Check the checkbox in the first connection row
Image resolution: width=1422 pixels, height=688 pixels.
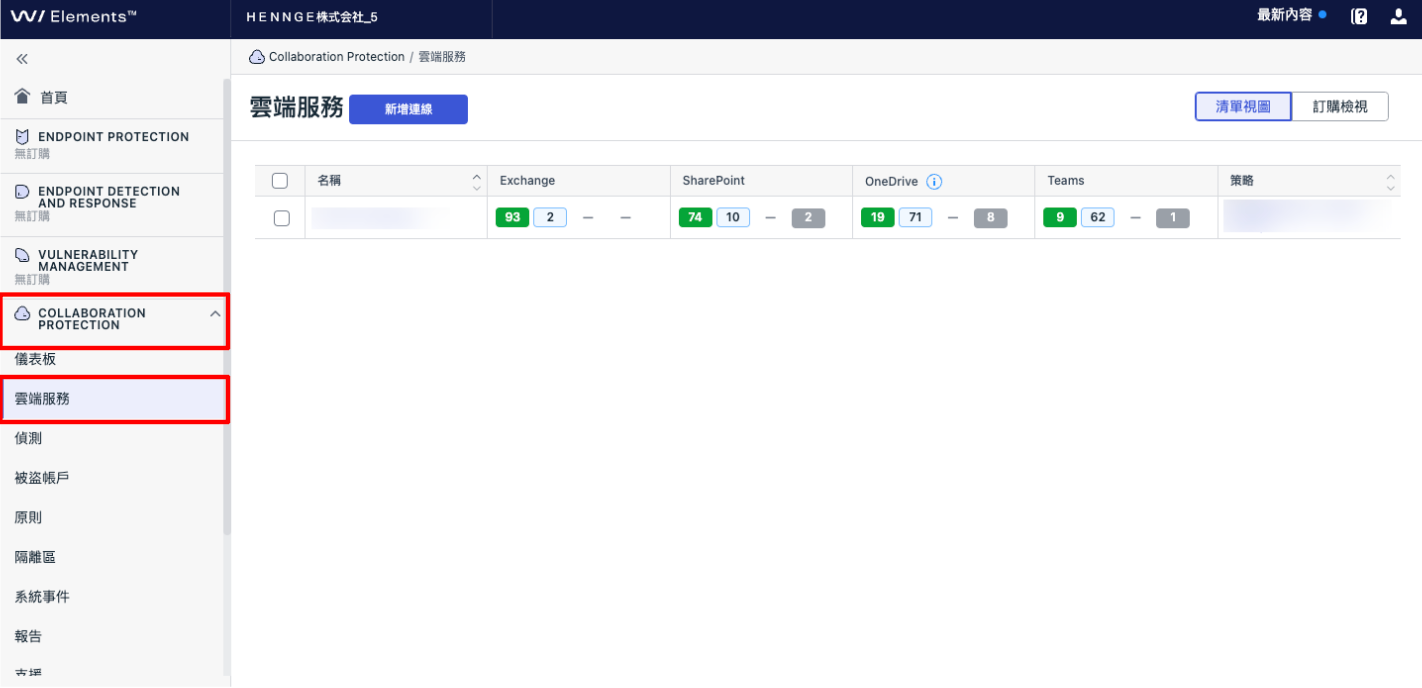[281, 218]
